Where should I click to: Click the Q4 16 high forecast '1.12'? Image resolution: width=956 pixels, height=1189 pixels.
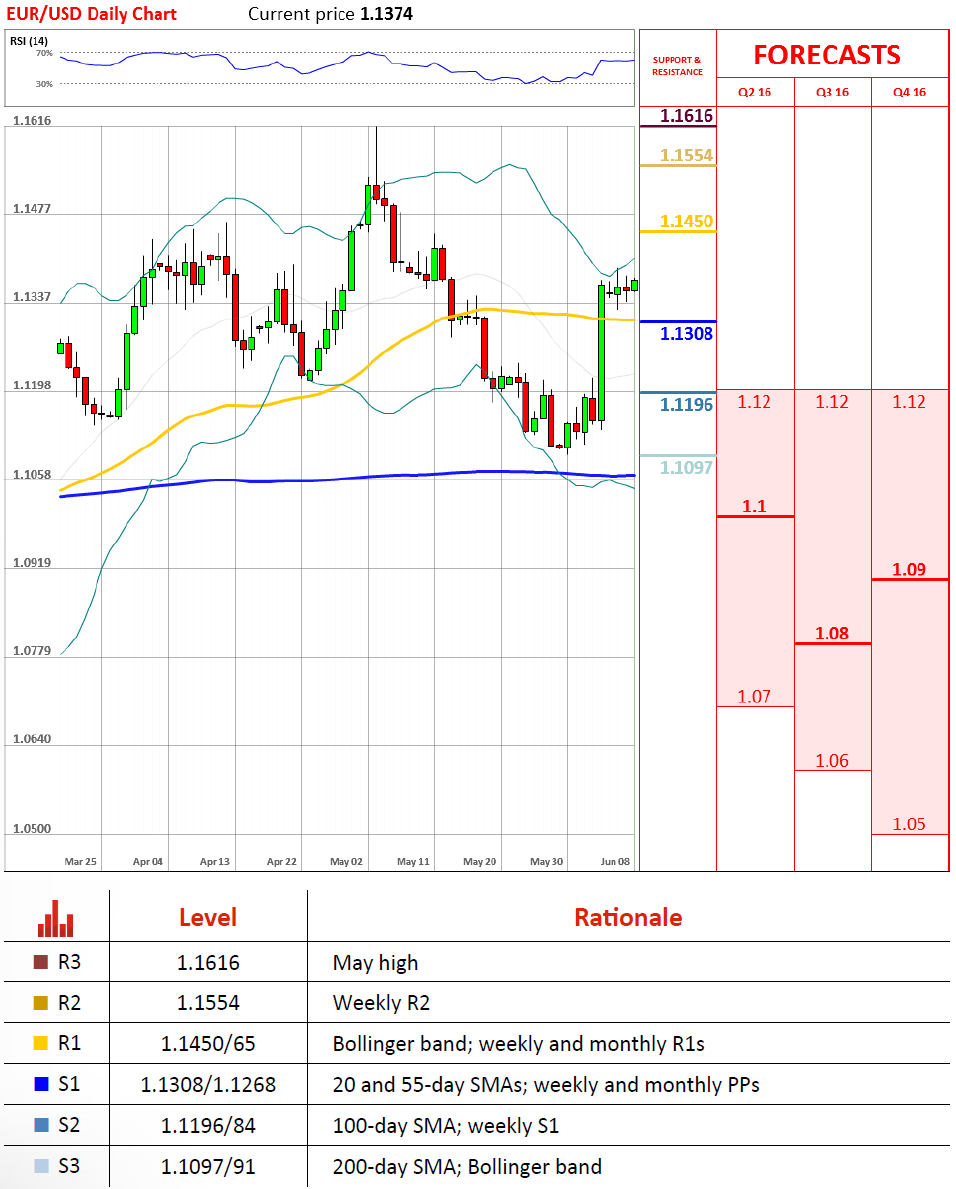point(909,402)
